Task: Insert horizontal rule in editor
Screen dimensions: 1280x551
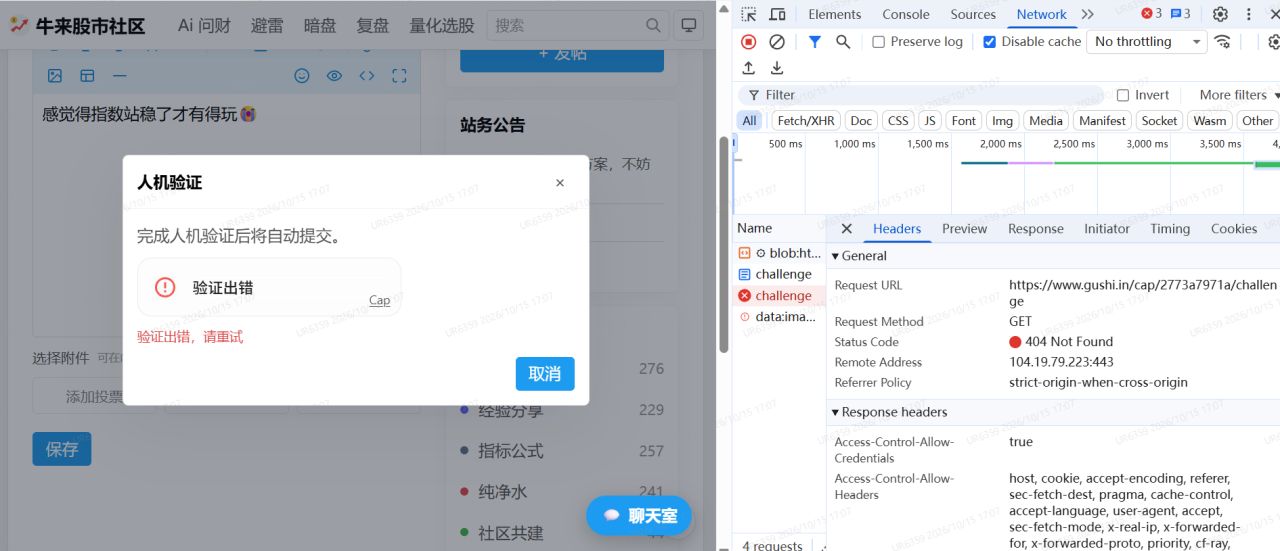Action: 119,76
